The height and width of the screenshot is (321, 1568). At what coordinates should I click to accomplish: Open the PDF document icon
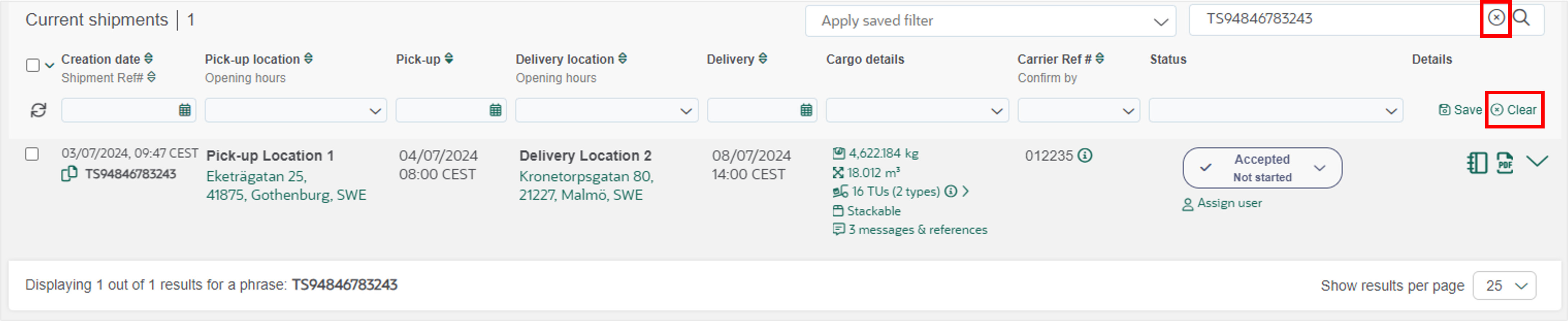(x=1505, y=163)
